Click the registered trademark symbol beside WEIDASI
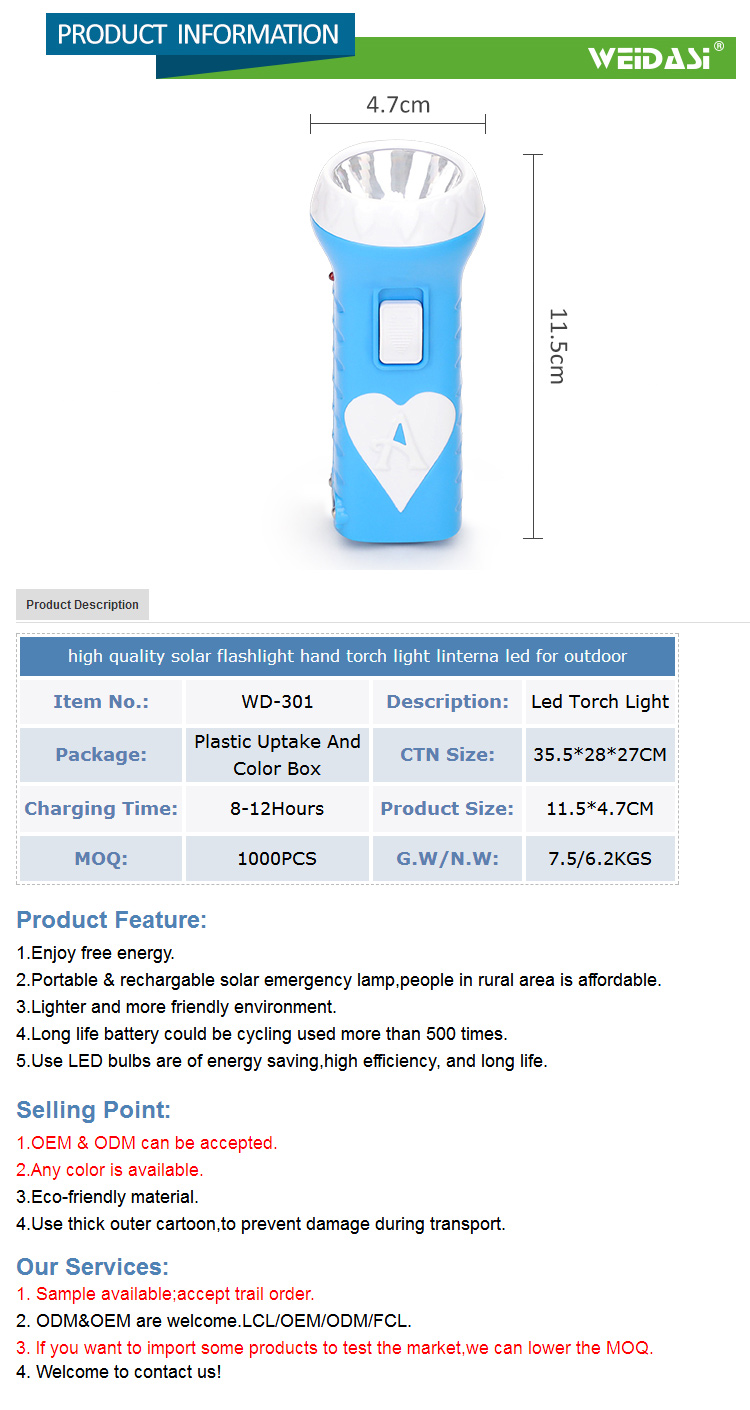 tap(718, 45)
